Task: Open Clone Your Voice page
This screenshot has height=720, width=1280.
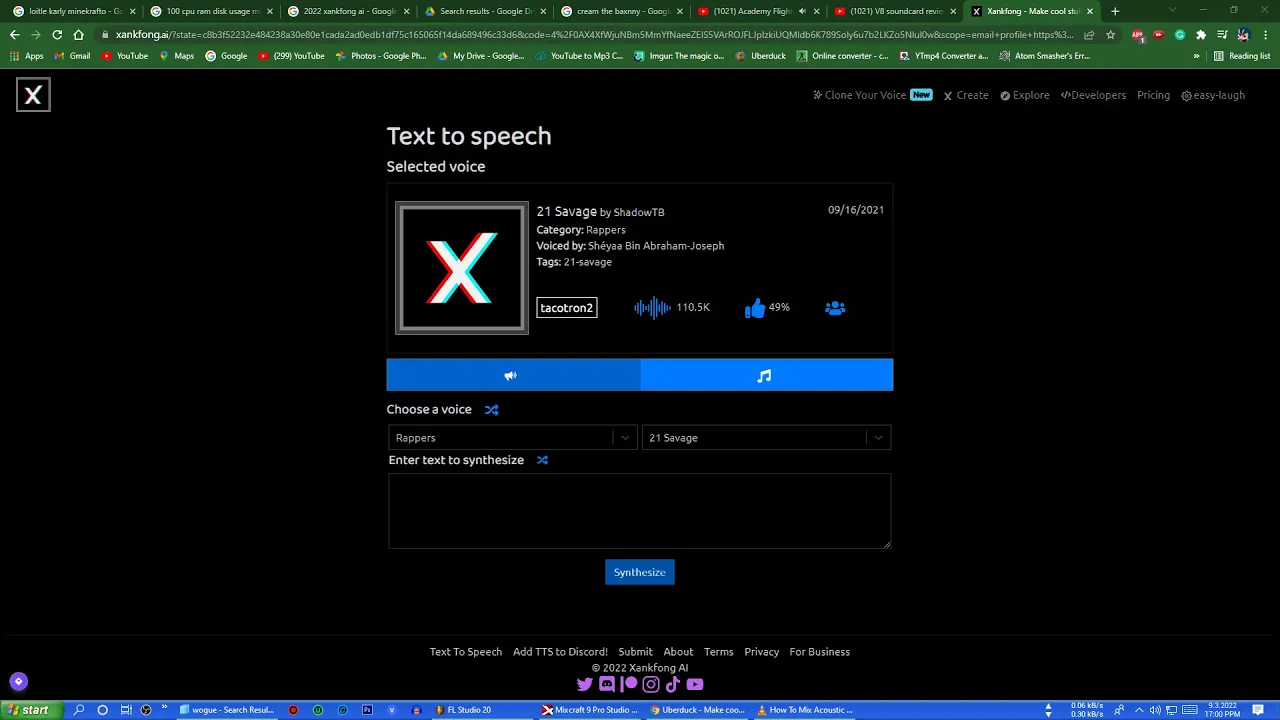Action: tap(872, 95)
